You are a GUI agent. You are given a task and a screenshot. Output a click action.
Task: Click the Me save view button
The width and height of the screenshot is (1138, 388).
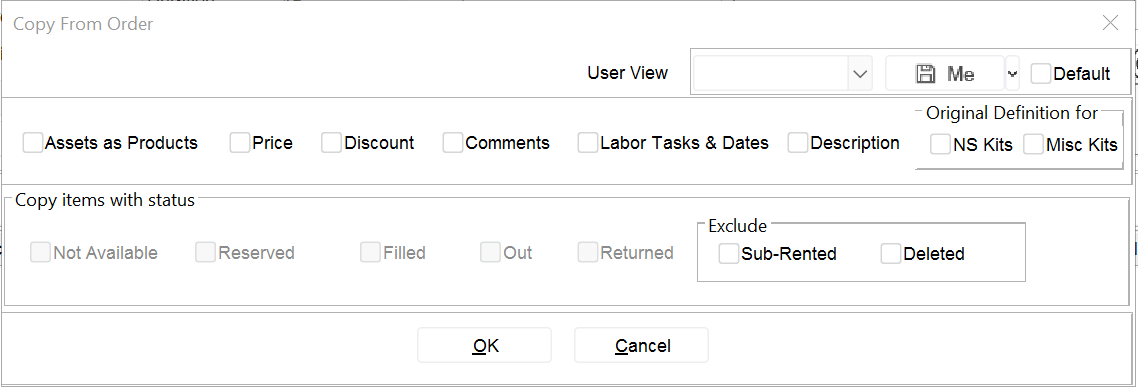pyautogui.click(x=945, y=73)
